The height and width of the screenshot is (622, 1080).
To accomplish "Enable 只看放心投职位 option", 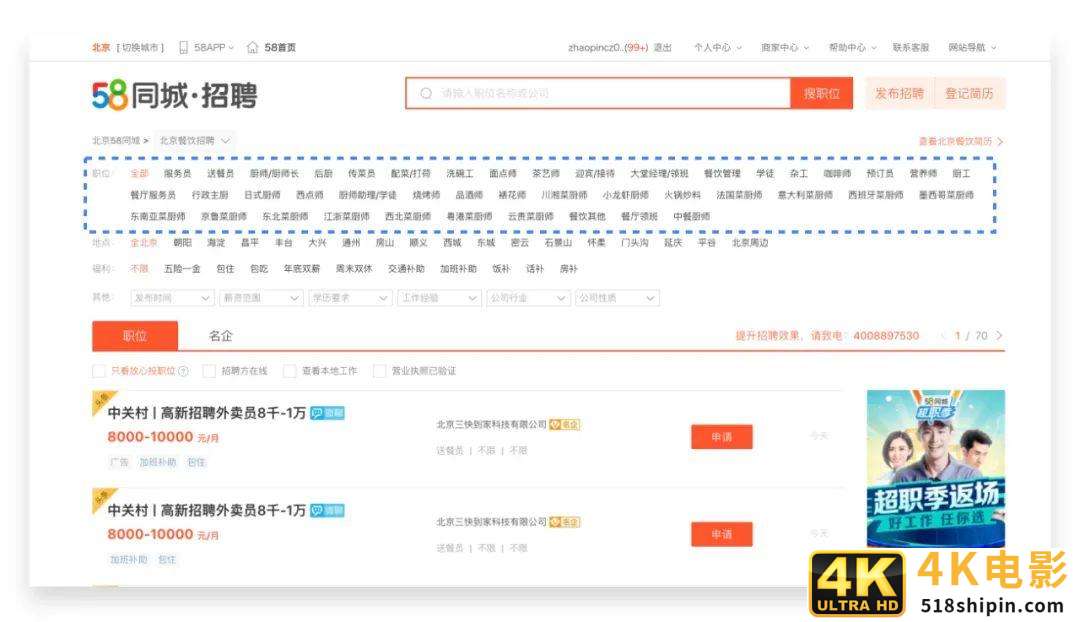I will click(99, 371).
